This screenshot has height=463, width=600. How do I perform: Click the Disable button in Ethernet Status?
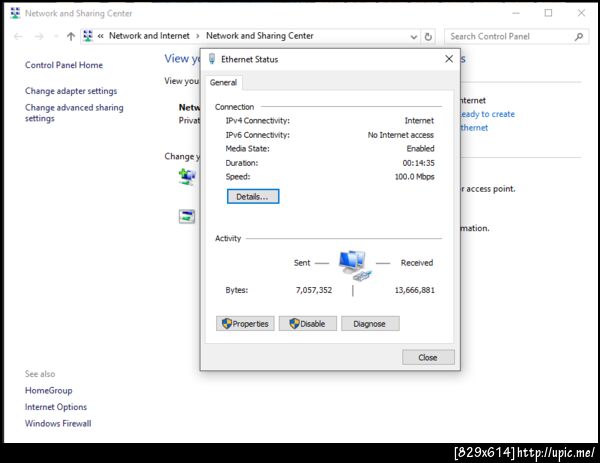coord(308,324)
